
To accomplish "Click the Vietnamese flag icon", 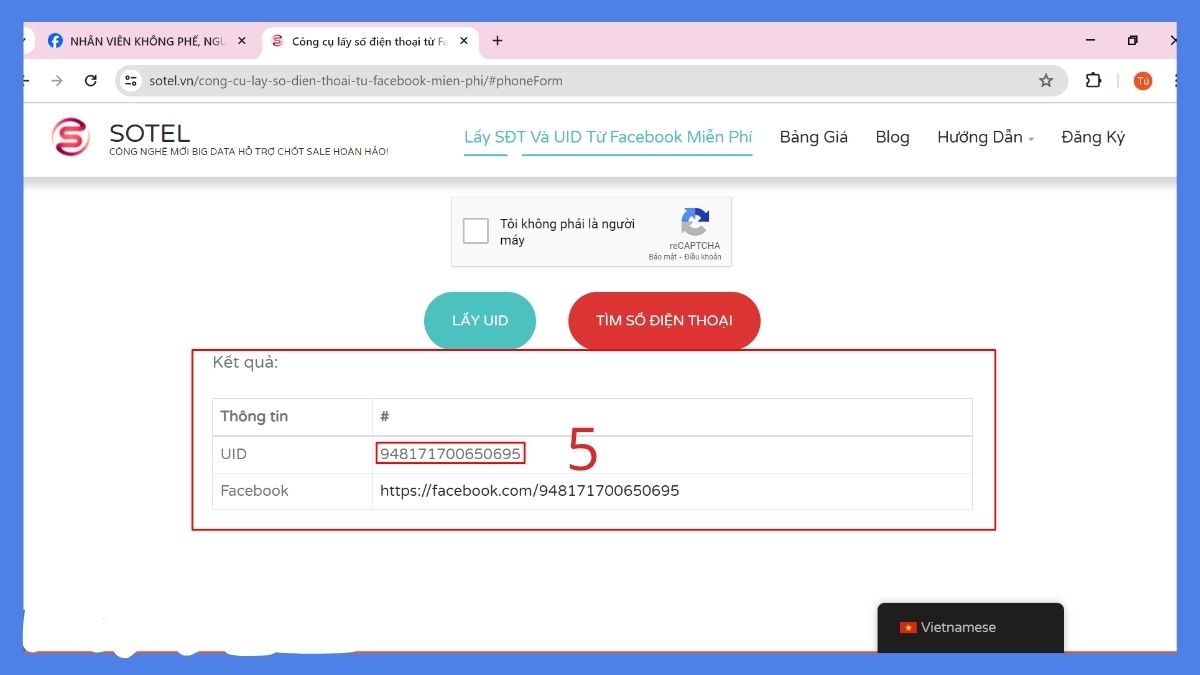I will (907, 628).
